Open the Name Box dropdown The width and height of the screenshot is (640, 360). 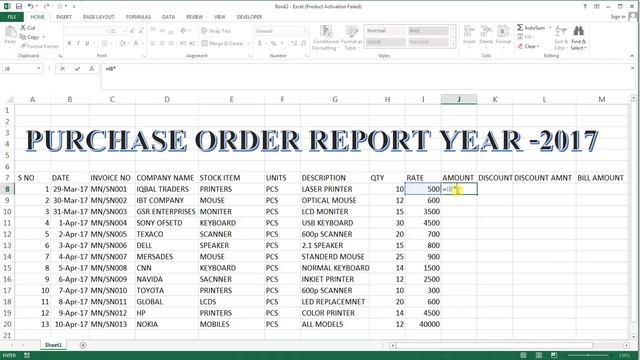[39, 69]
